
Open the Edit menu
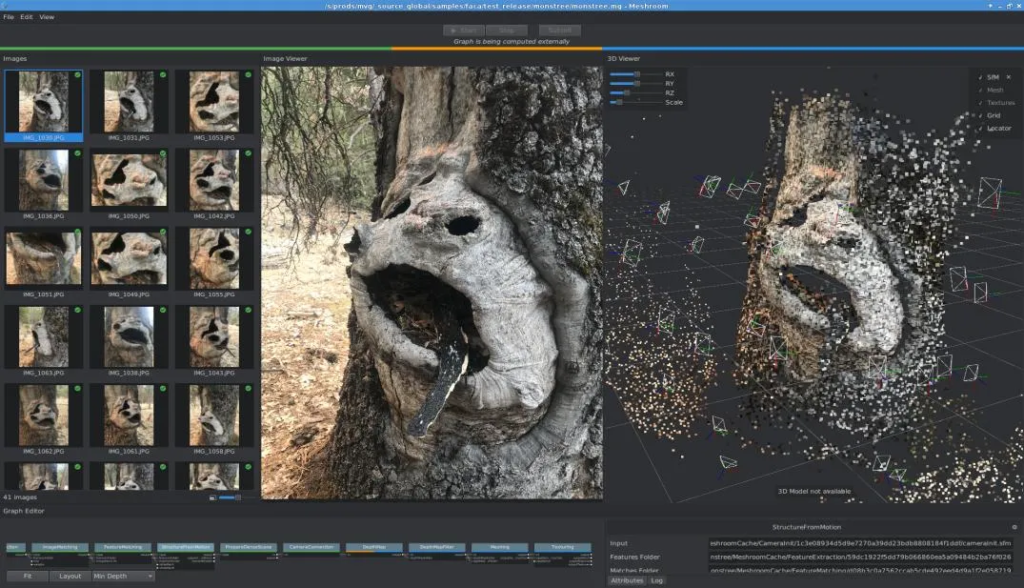[x=27, y=16]
